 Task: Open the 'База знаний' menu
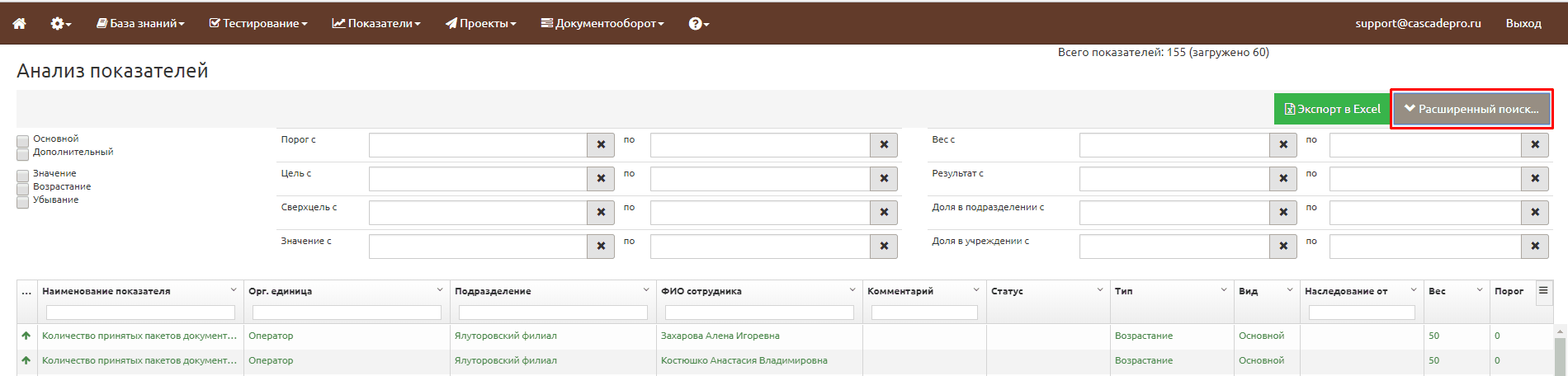(140, 23)
